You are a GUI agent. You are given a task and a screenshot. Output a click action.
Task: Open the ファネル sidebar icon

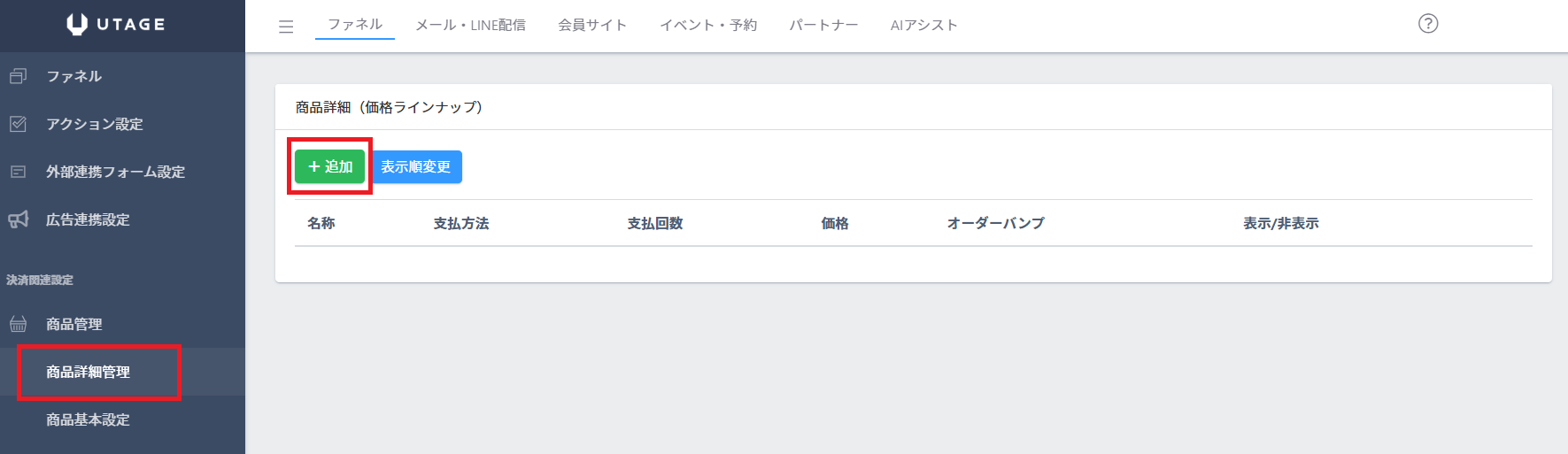tap(18, 77)
